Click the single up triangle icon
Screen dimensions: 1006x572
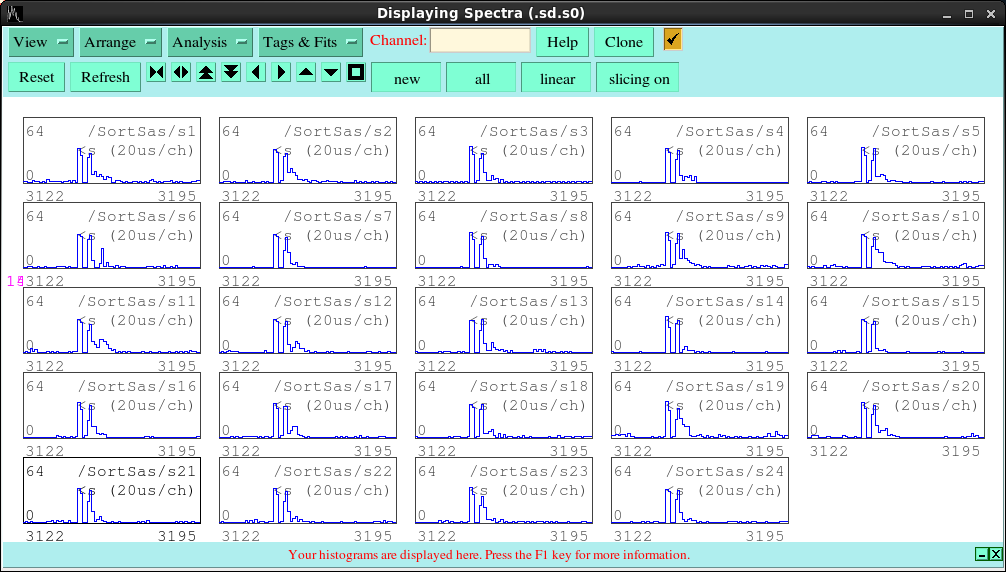click(306, 73)
